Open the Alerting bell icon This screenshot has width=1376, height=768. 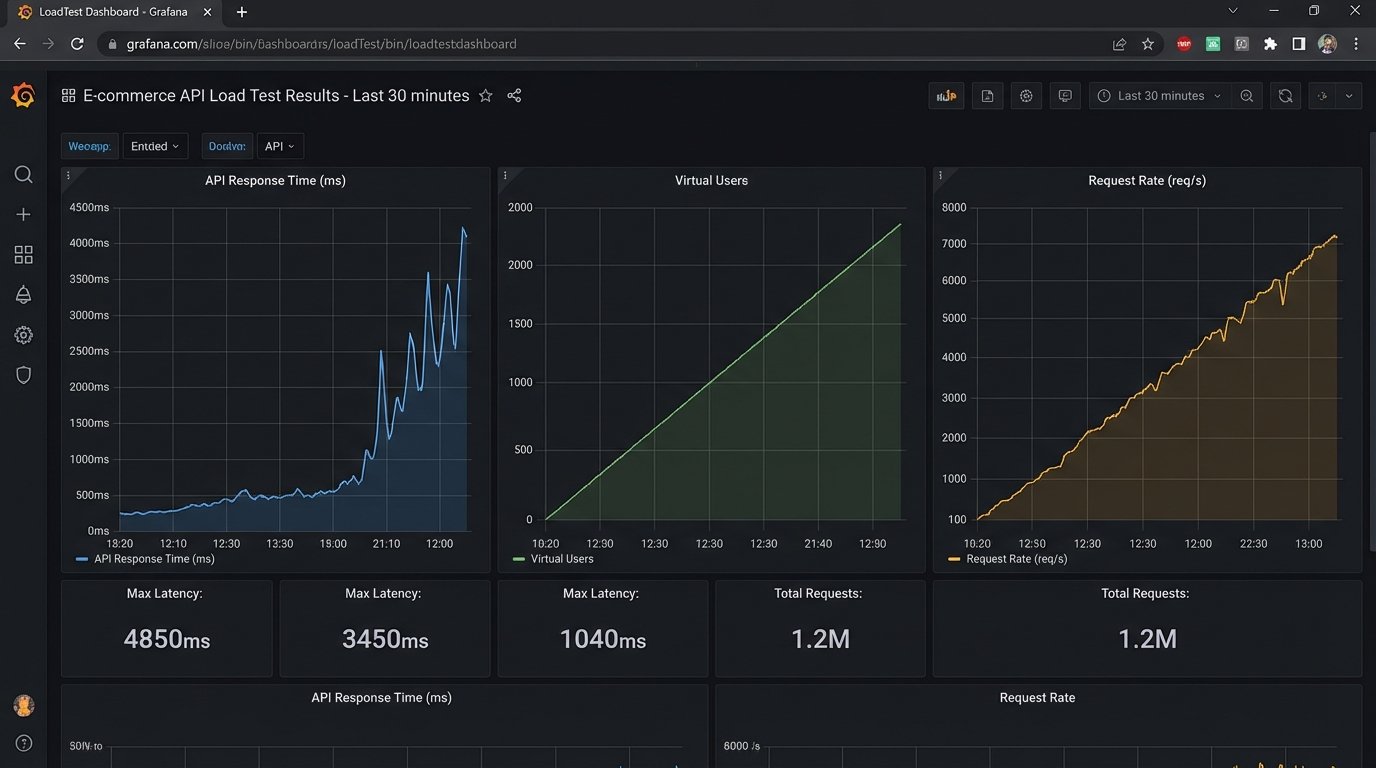pyautogui.click(x=24, y=295)
